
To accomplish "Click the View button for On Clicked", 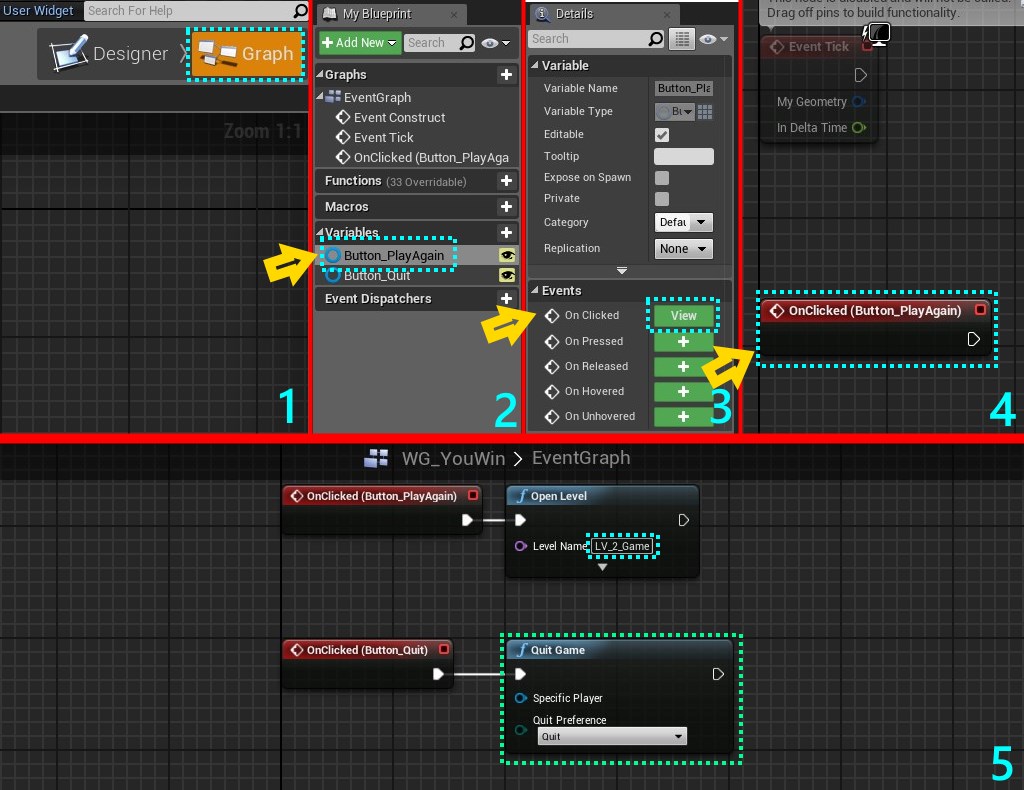I will (x=683, y=315).
